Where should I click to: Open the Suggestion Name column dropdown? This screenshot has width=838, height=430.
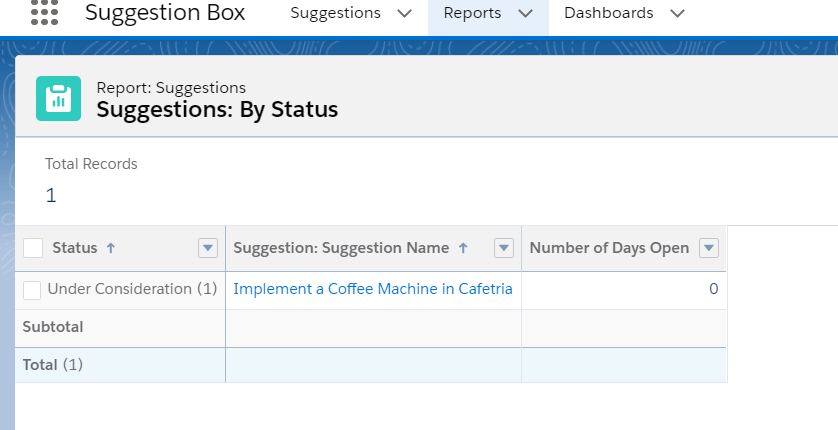coord(504,248)
